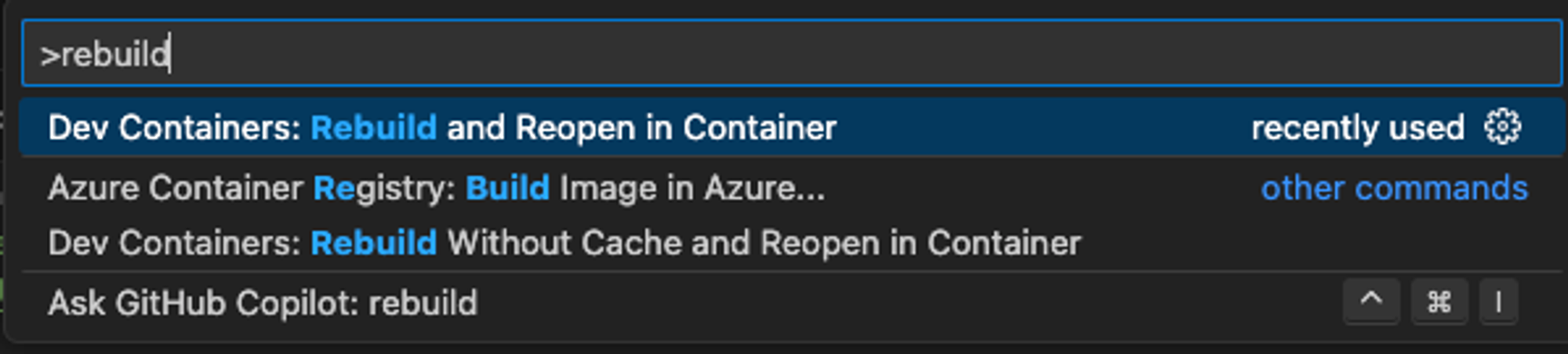Click the 'Azure Container Registry:' prefix text
The height and width of the screenshot is (354, 1568).
(x=251, y=189)
